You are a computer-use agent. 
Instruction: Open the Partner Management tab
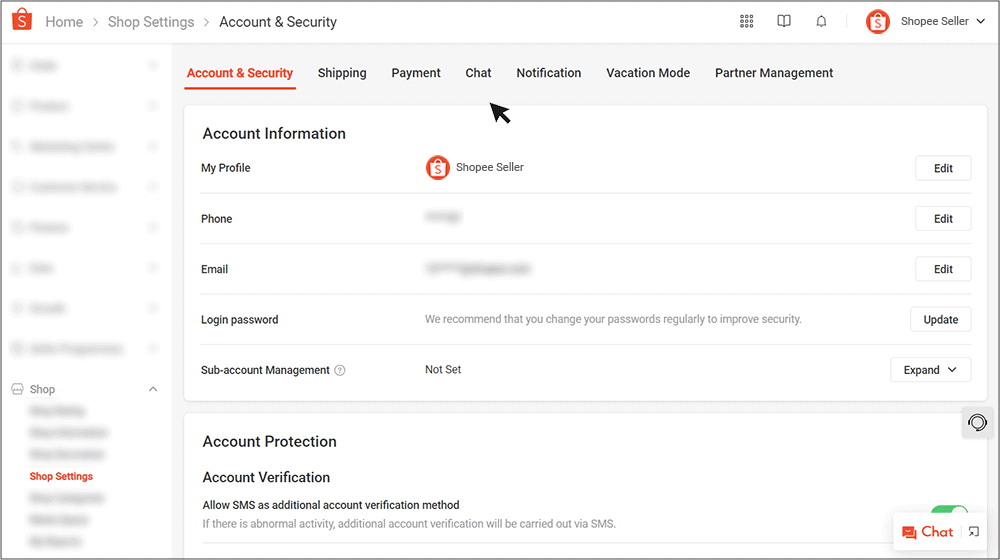(x=774, y=73)
